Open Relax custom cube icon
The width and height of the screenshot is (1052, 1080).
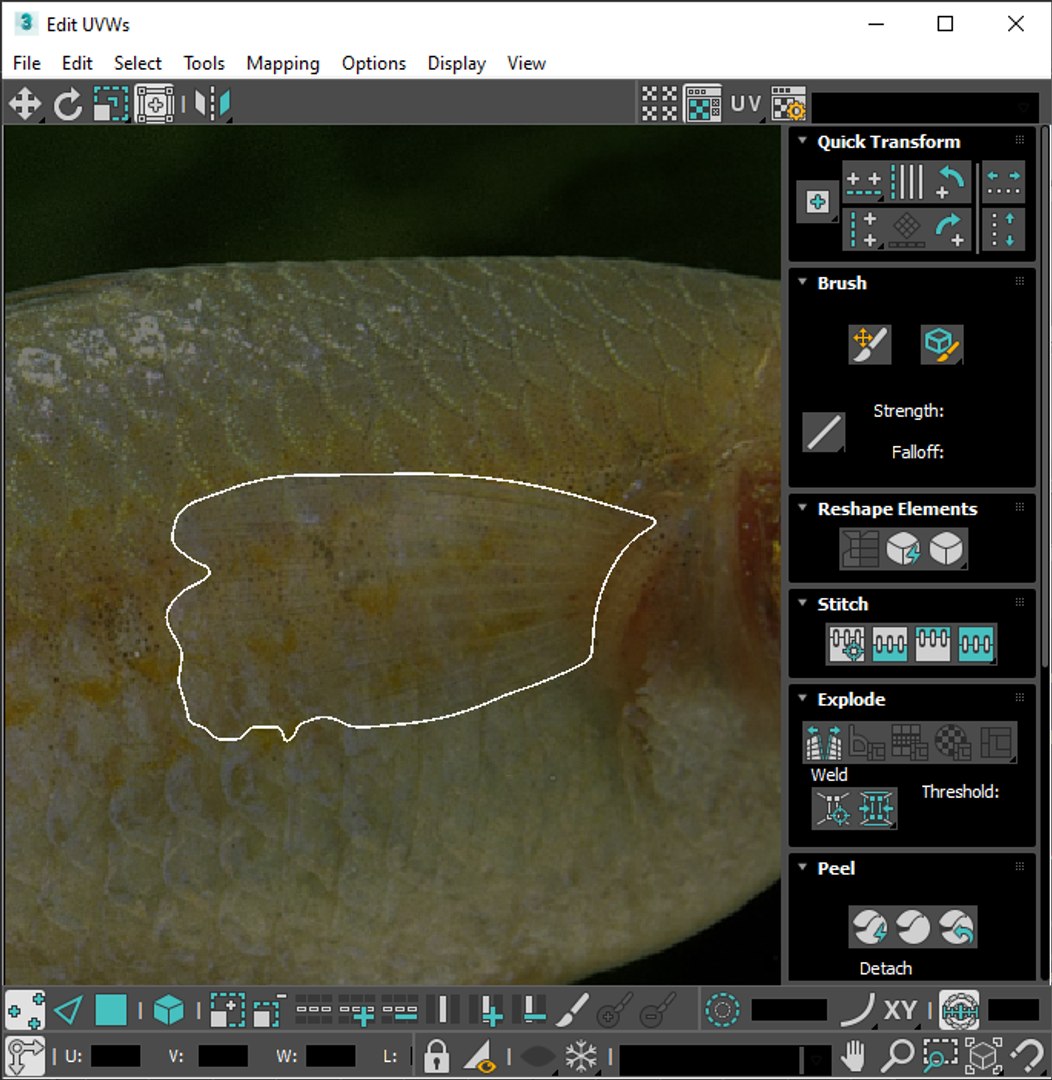tap(946, 549)
